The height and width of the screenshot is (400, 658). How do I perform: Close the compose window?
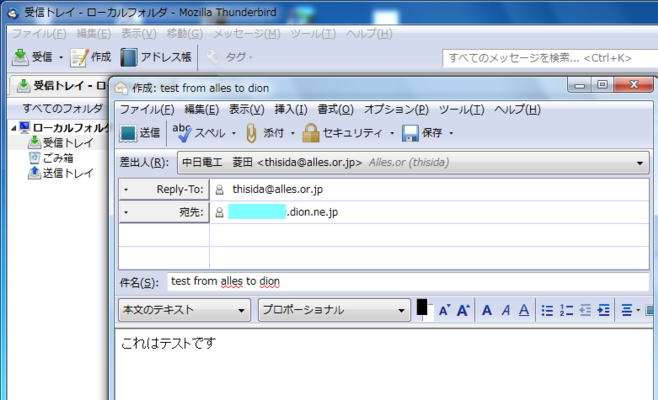(x=633, y=85)
